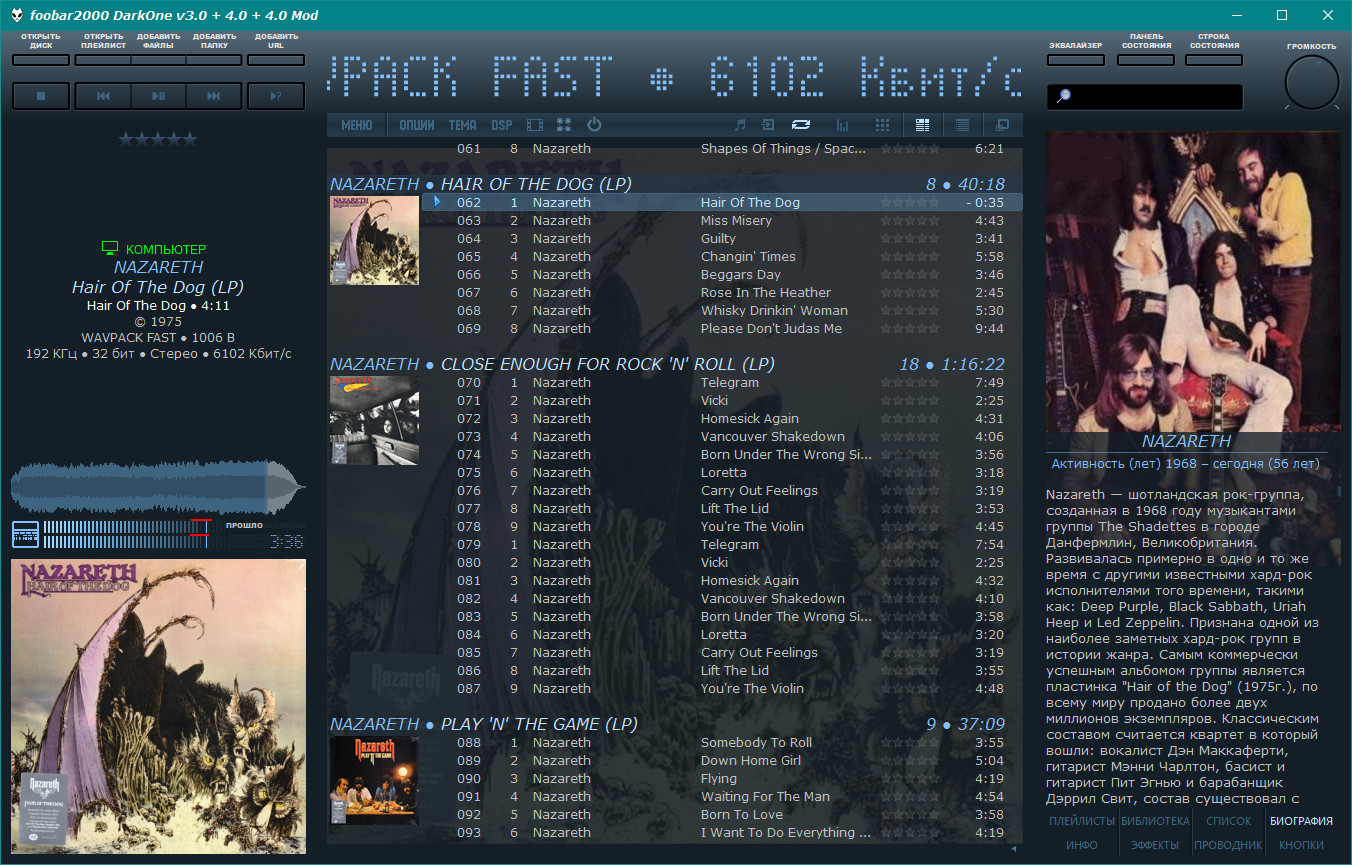Select the plain list view icon
Screen dimensions: 1352x865
[x=962, y=125]
